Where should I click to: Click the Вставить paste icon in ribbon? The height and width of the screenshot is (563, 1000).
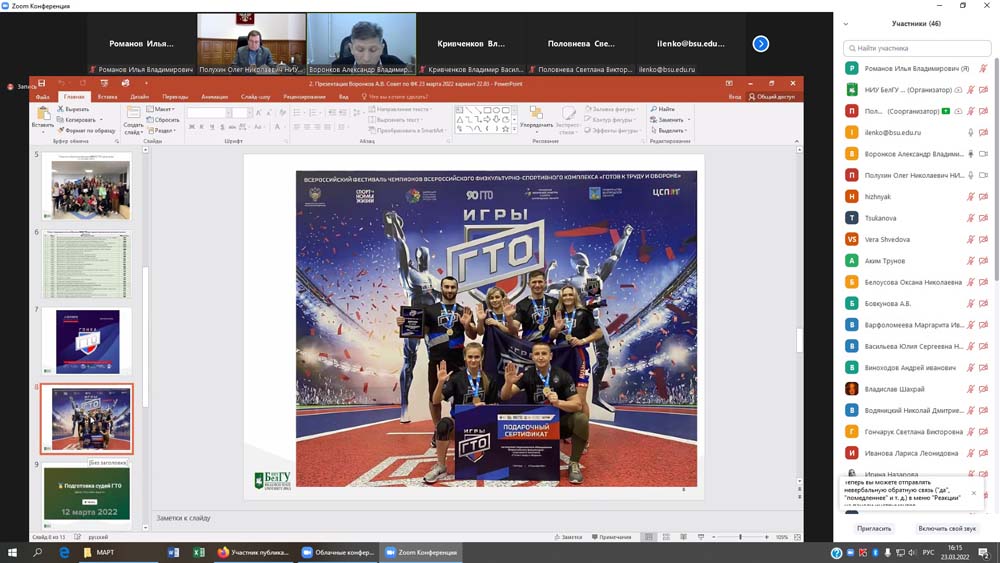42,114
